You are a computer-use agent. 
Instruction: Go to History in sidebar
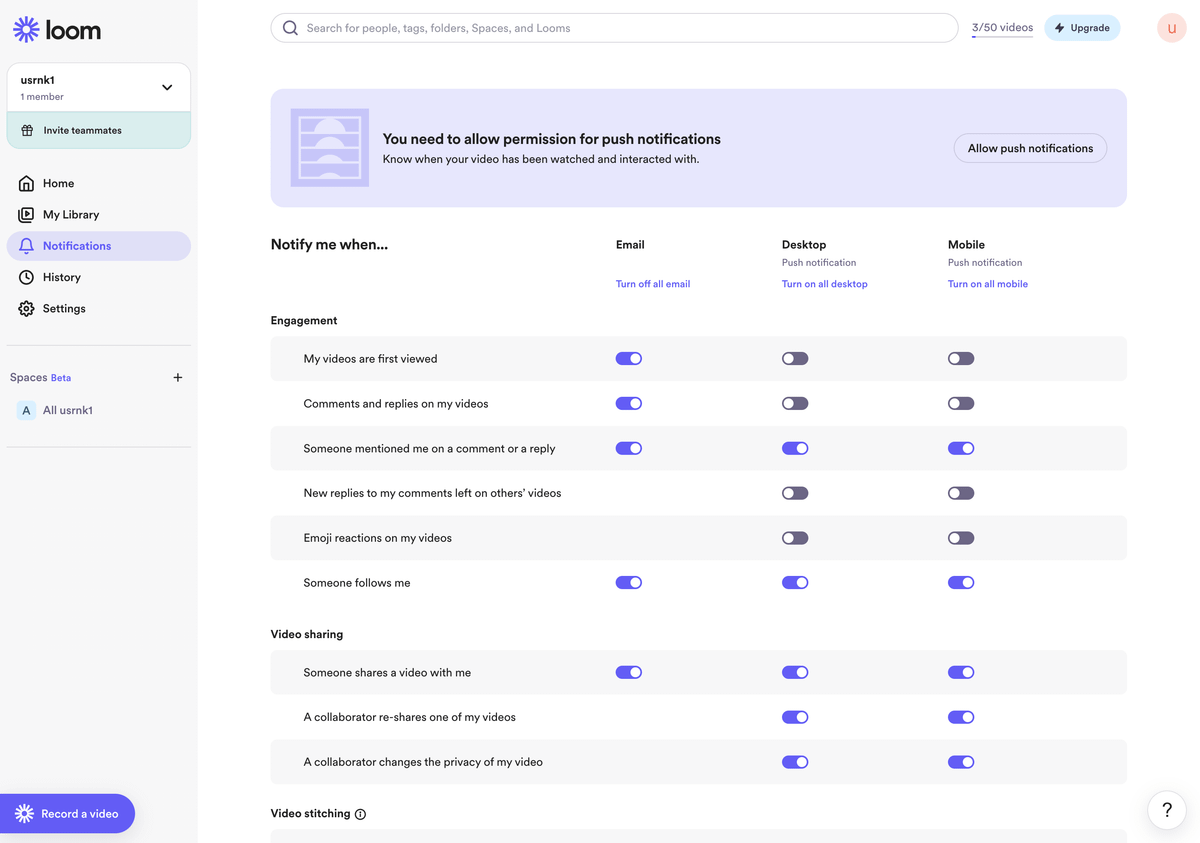click(x=61, y=277)
